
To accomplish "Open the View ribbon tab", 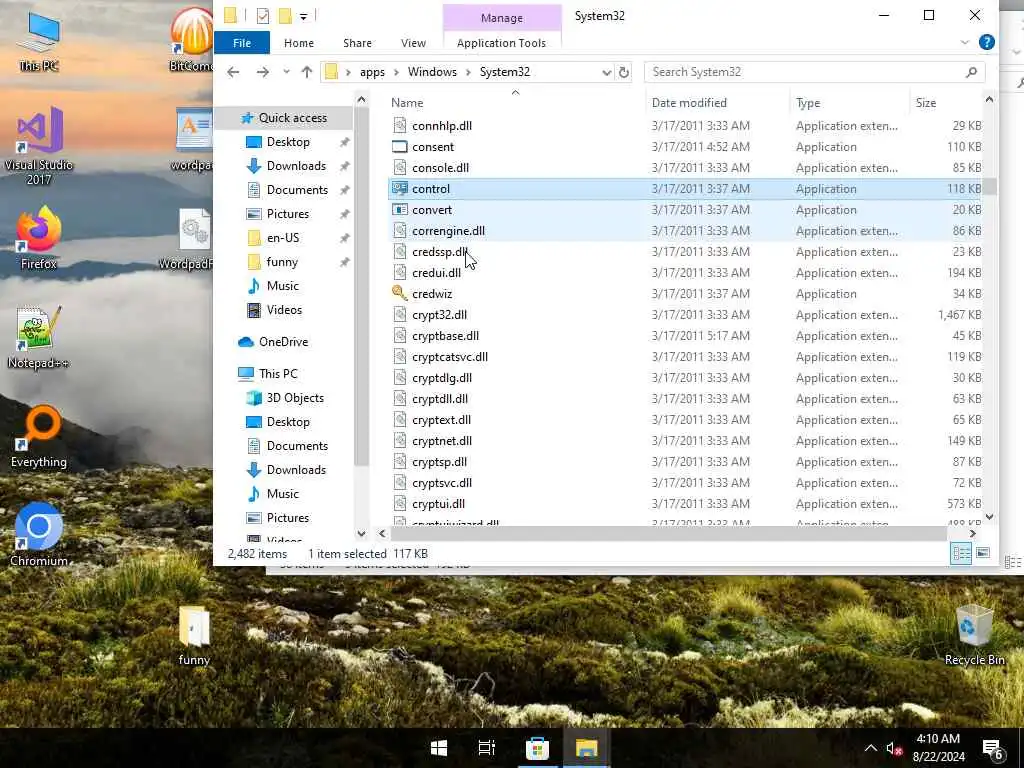I will click(413, 43).
